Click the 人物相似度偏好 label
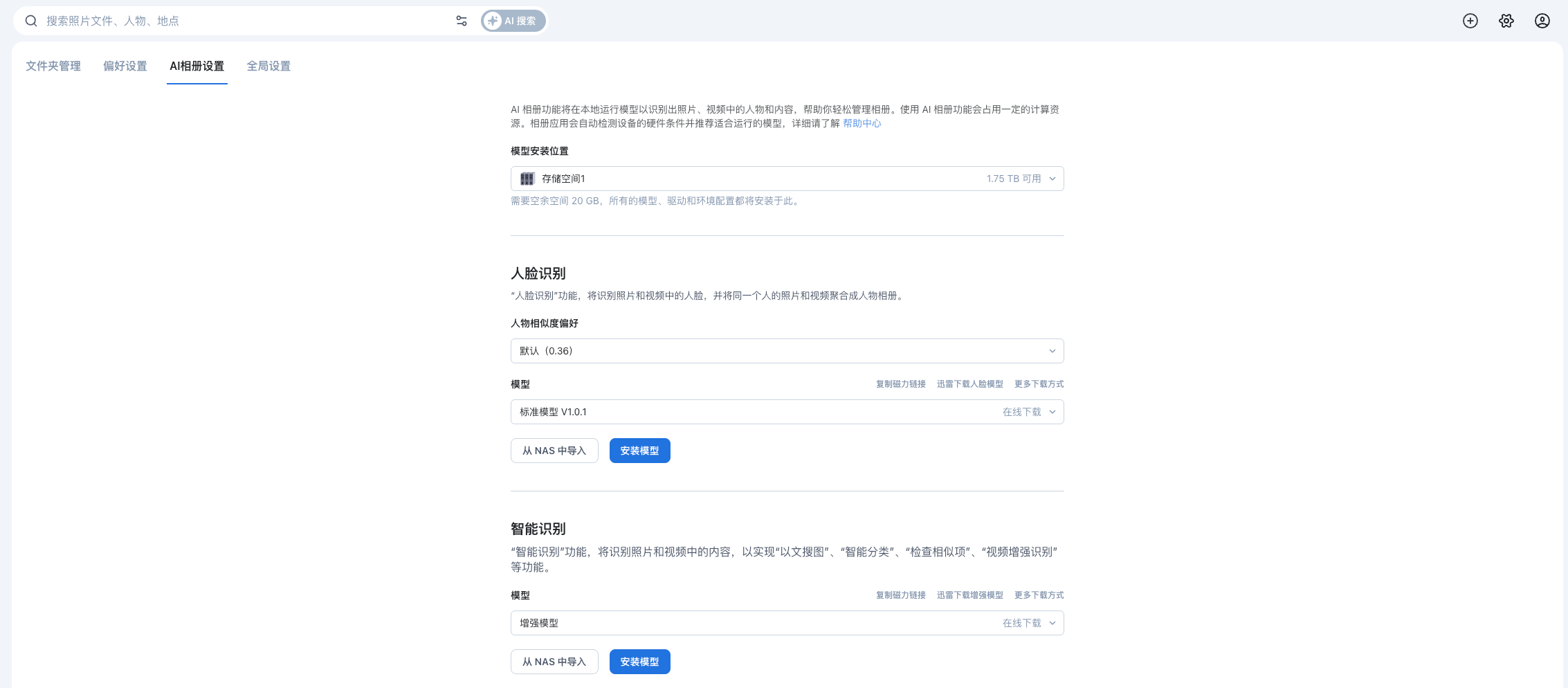Viewport: 1568px width, 688px height. [545, 323]
